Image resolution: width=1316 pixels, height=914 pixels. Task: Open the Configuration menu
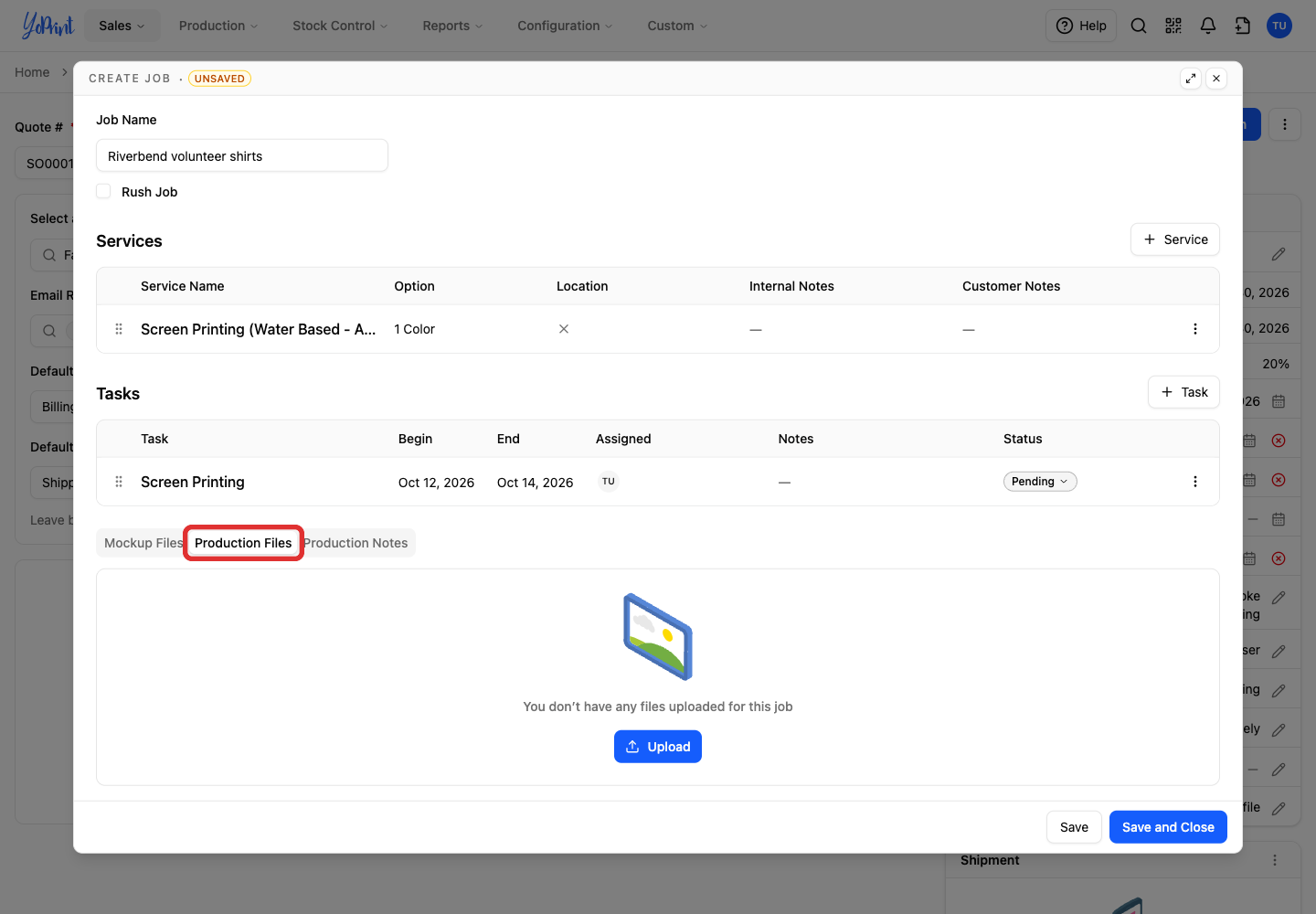(565, 26)
